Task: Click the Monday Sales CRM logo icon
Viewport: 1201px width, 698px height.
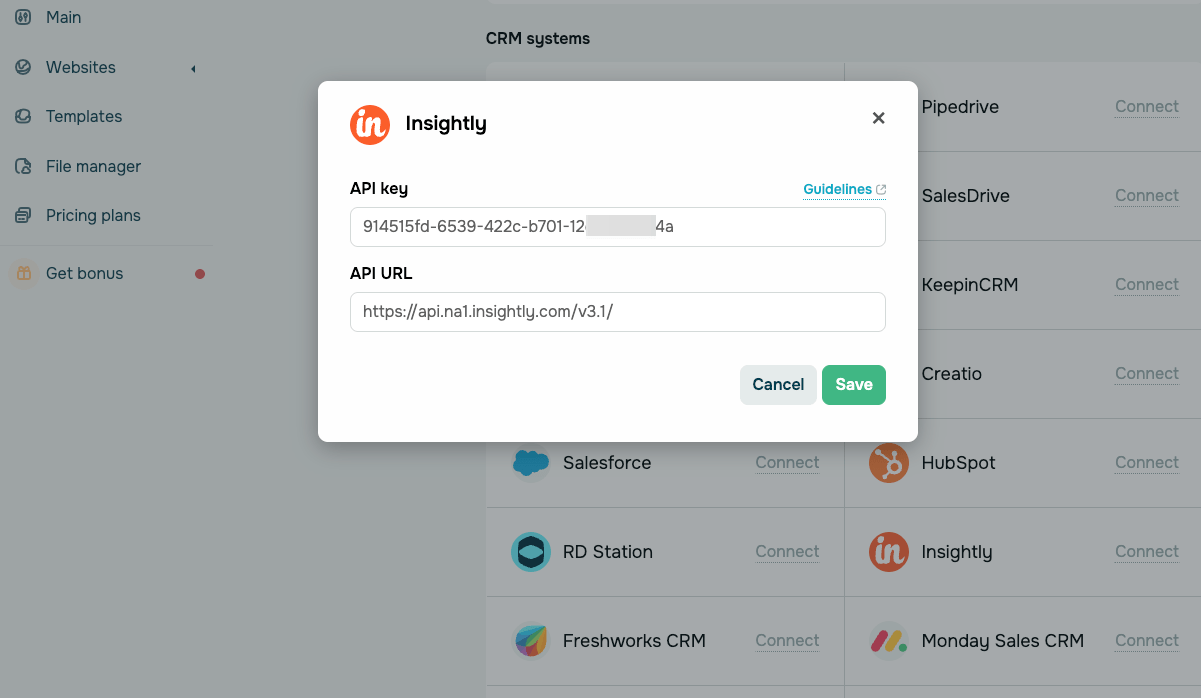Action: tap(889, 641)
